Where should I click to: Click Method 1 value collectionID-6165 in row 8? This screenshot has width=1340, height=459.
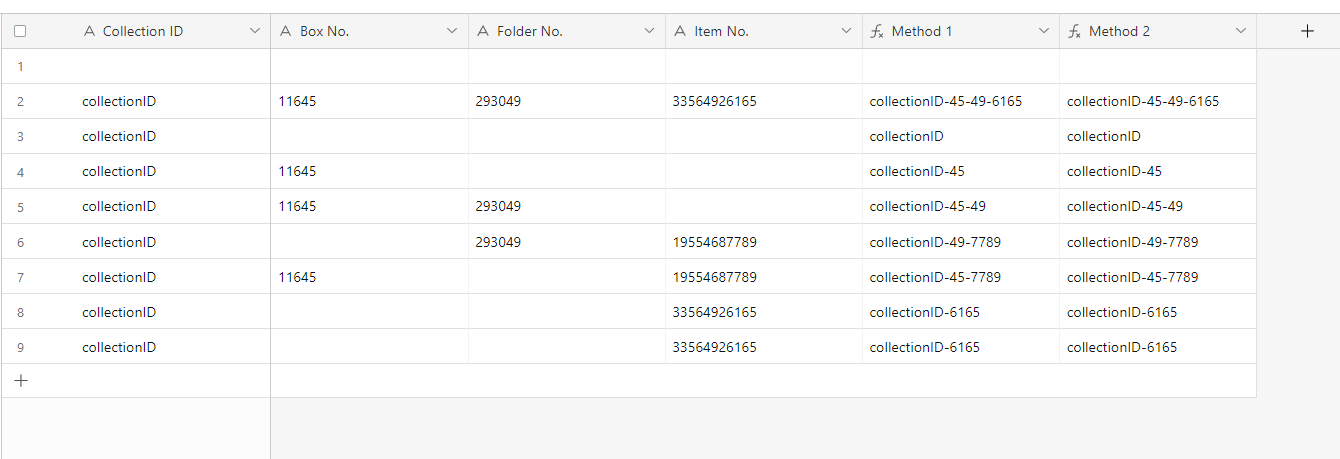point(925,312)
